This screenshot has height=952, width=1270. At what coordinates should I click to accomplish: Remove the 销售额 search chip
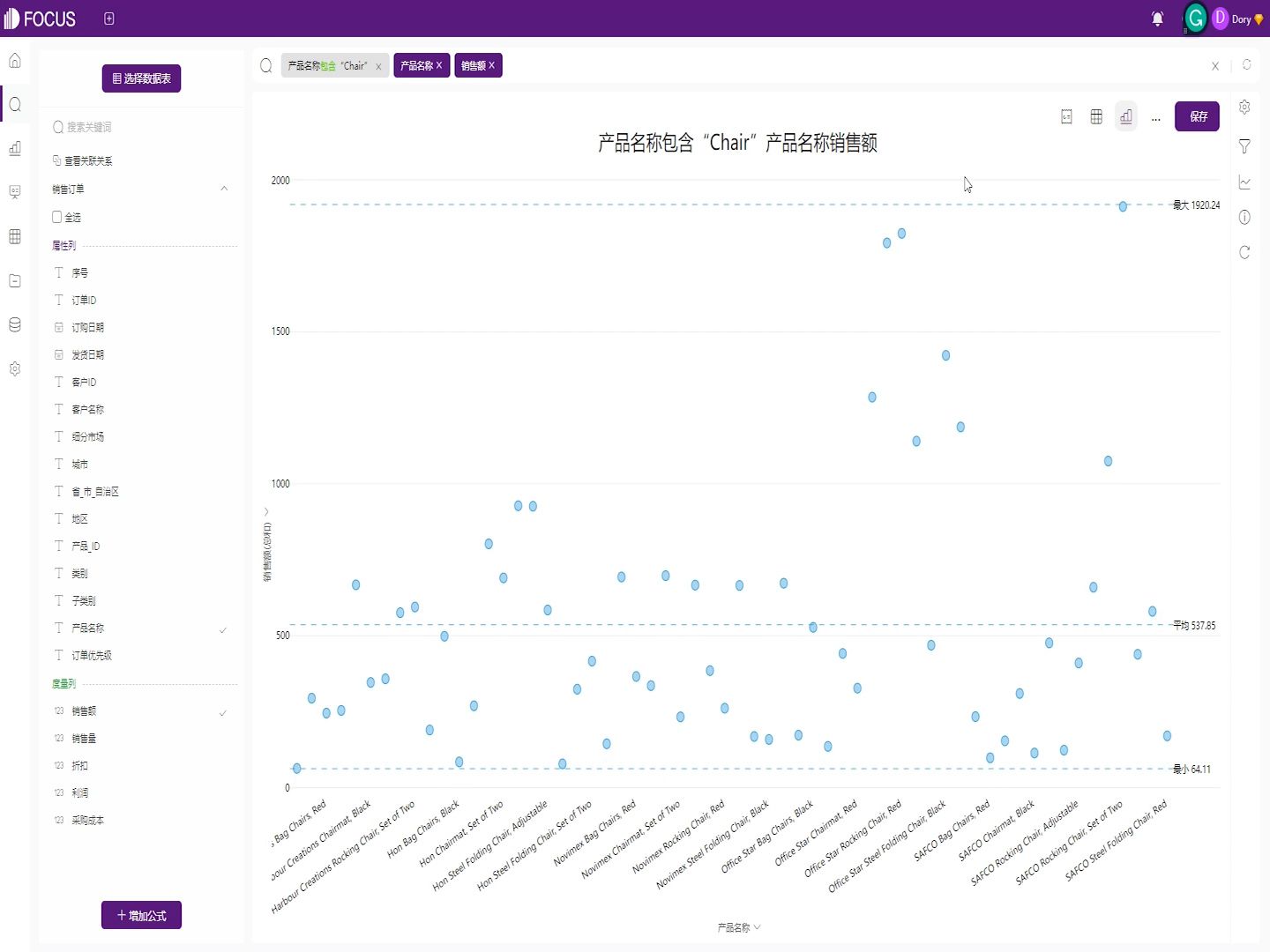[x=491, y=65]
